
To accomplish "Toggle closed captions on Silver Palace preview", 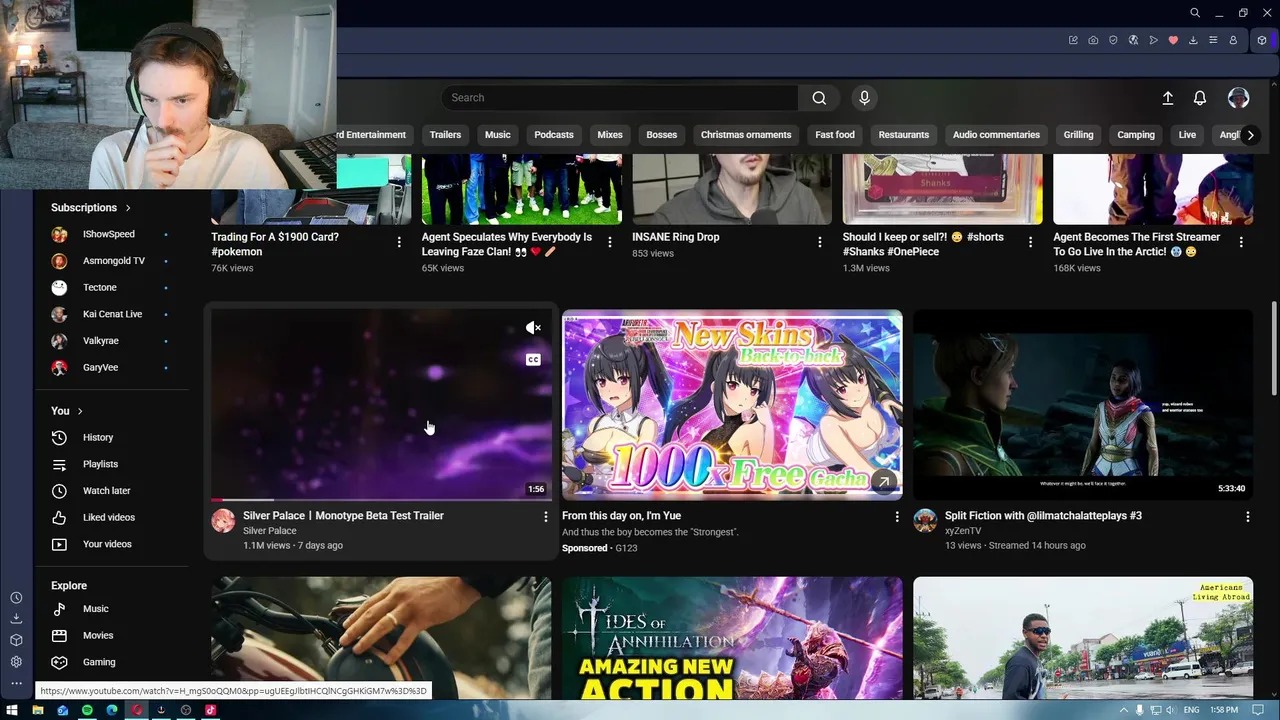I will pyautogui.click(x=533, y=360).
